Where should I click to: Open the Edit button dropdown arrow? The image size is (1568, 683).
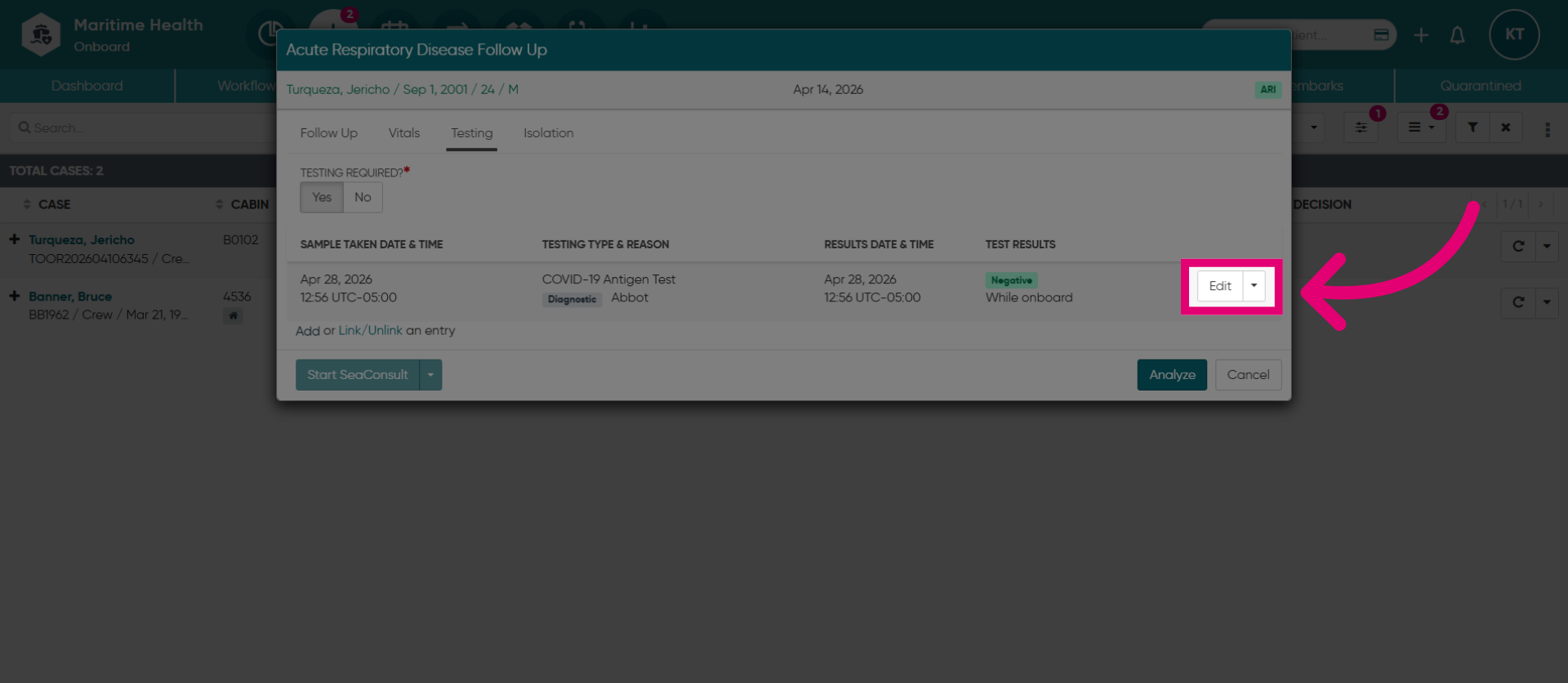pos(1254,286)
